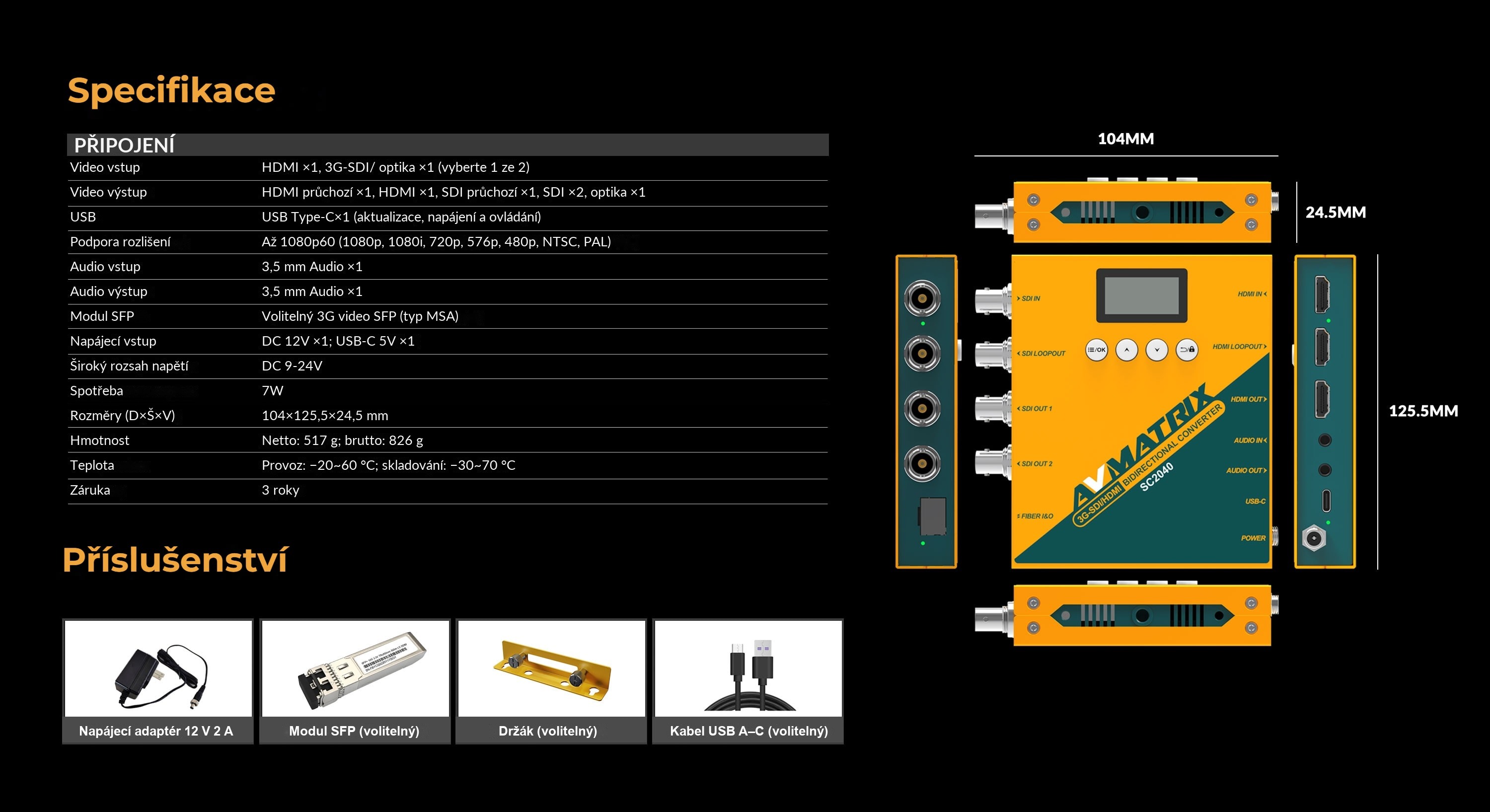
Task: Click the top HDMI port on right side view
Action: [1322, 295]
